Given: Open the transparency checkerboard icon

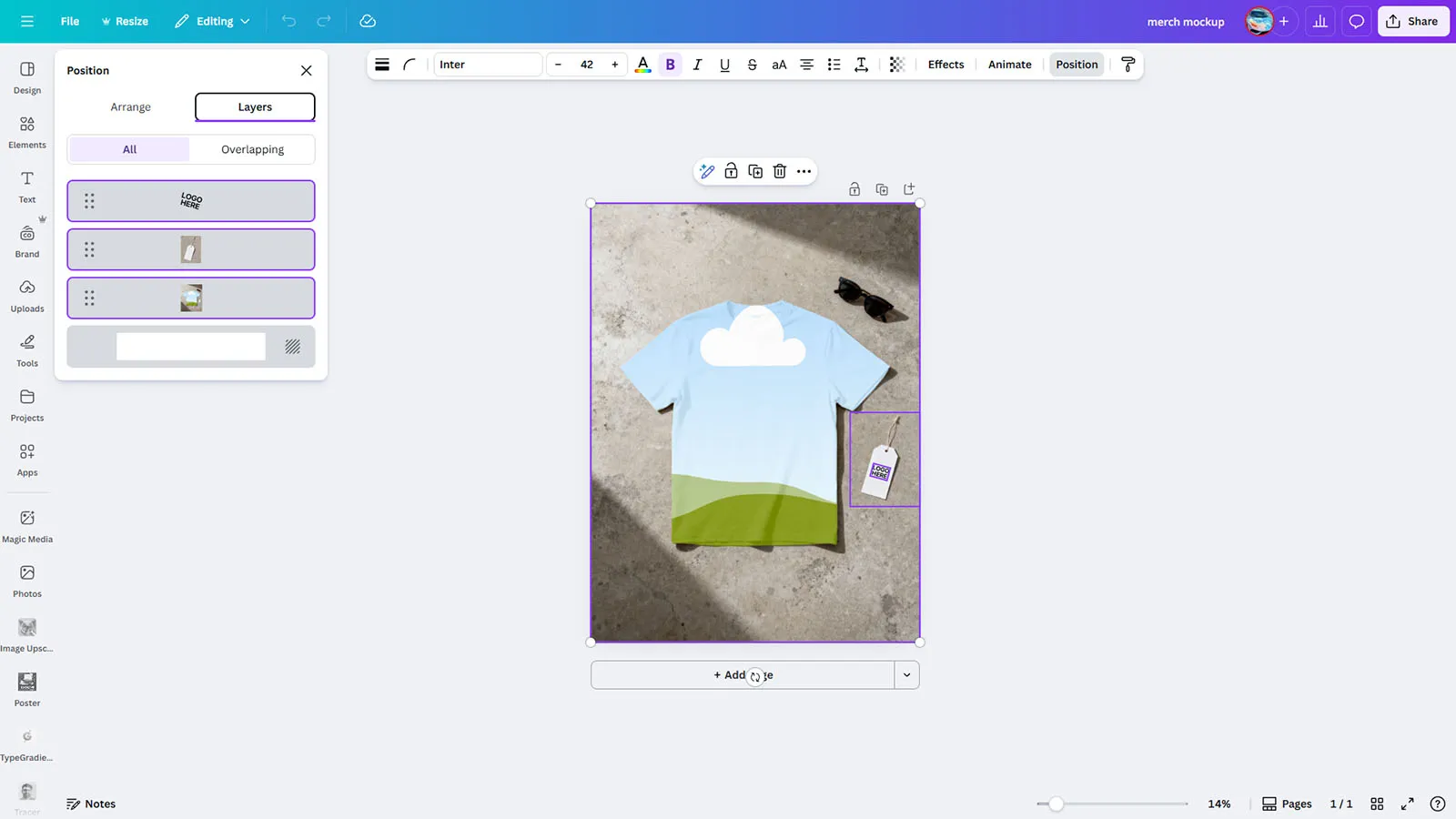Looking at the screenshot, I should [896, 65].
